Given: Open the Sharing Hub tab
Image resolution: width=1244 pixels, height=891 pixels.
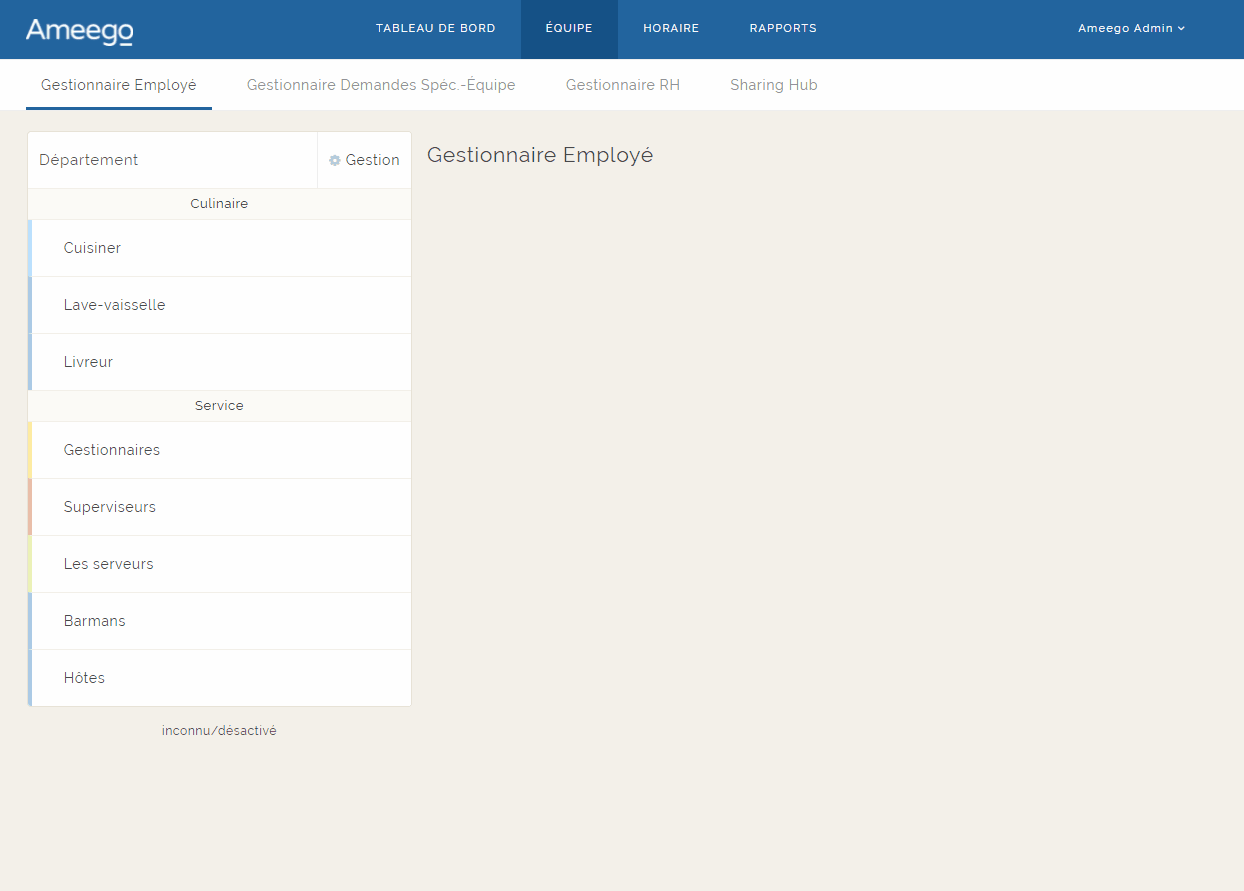Looking at the screenshot, I should 773,85.
